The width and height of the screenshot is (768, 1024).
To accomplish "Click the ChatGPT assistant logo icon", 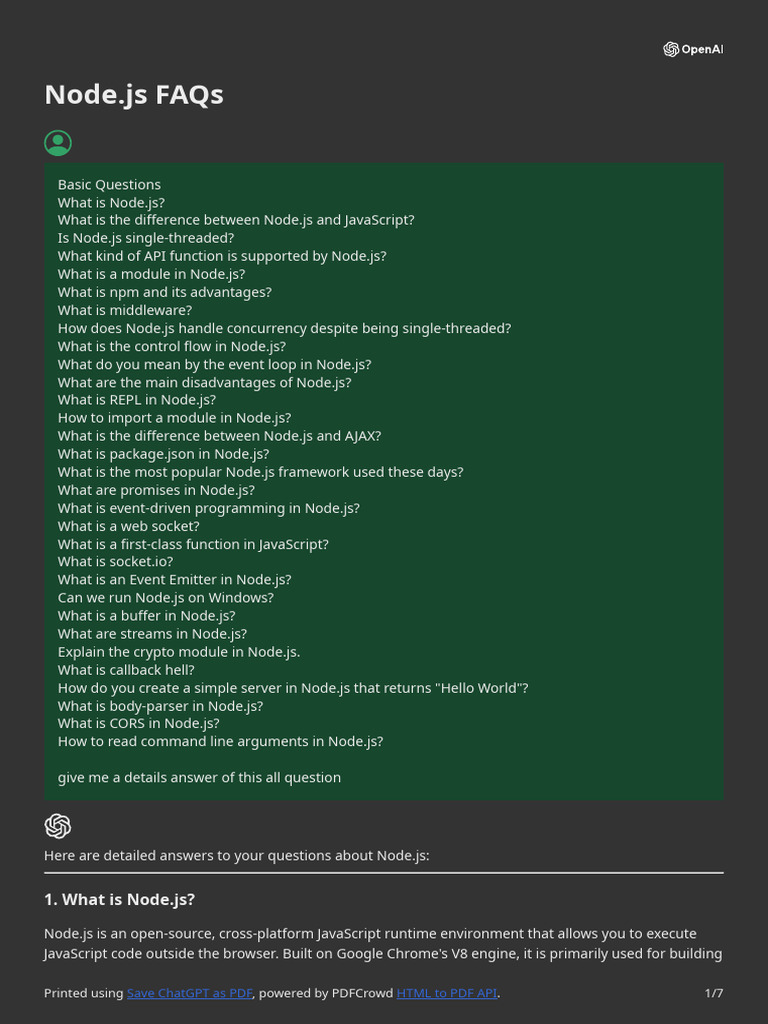I will coord(58,826).
